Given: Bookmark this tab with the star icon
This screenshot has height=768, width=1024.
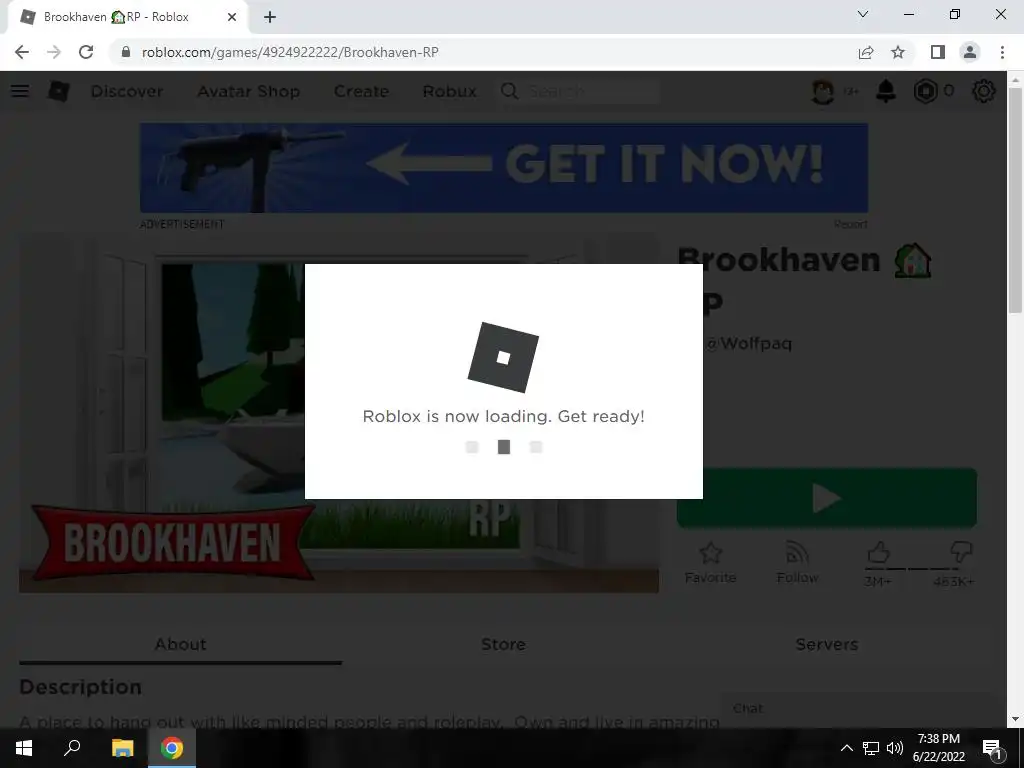Looking at the screenshot, I should coord(898,52).
